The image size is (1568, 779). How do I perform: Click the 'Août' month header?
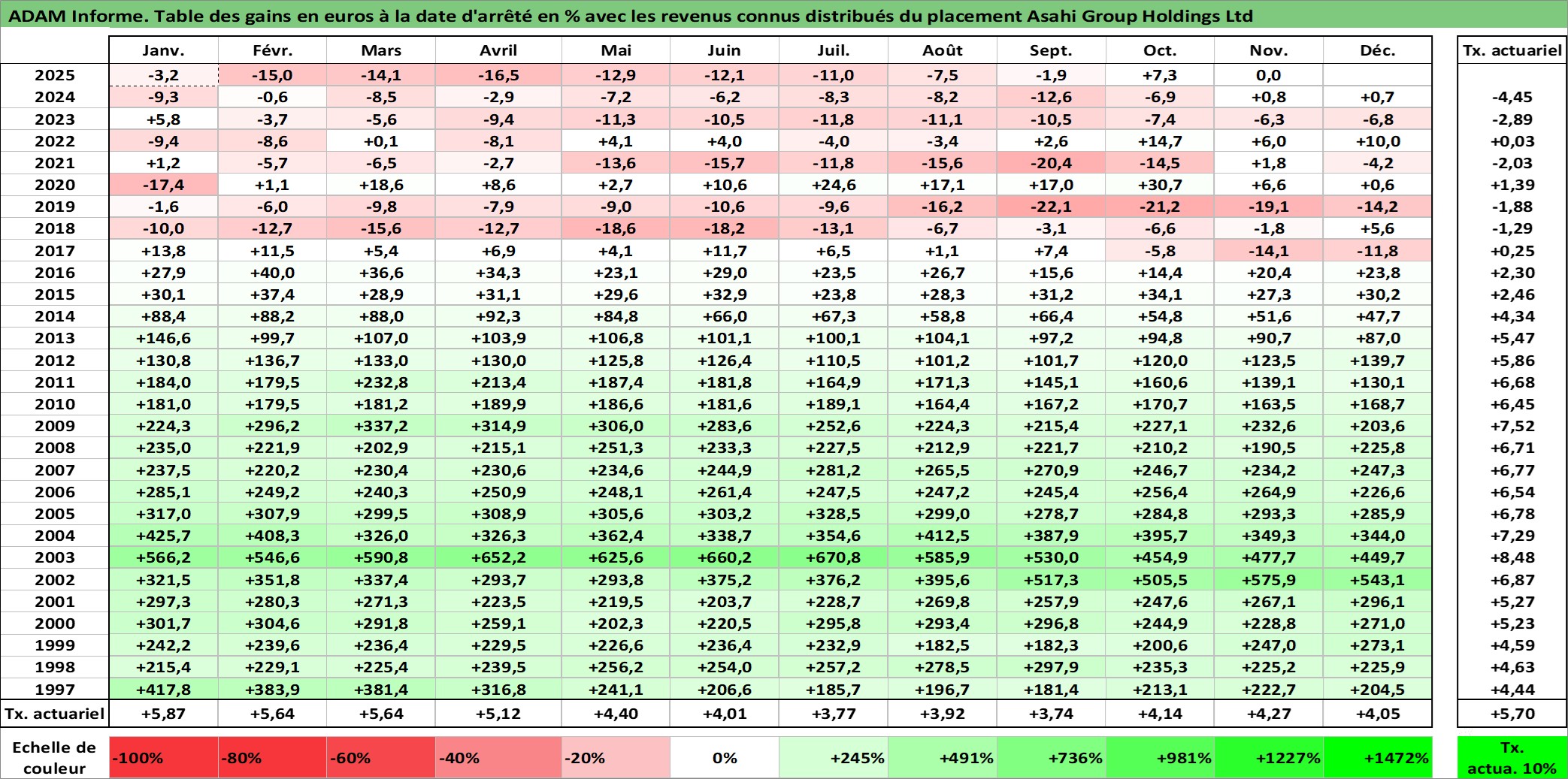pyautogui.click(x=943, y=50)
